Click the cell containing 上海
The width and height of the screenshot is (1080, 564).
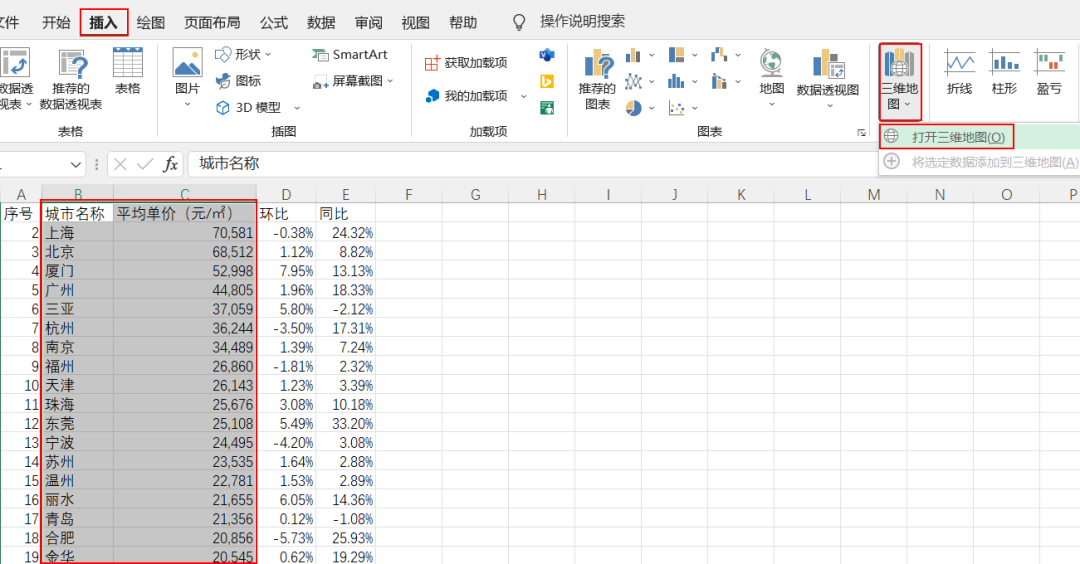tap(78, 233)
